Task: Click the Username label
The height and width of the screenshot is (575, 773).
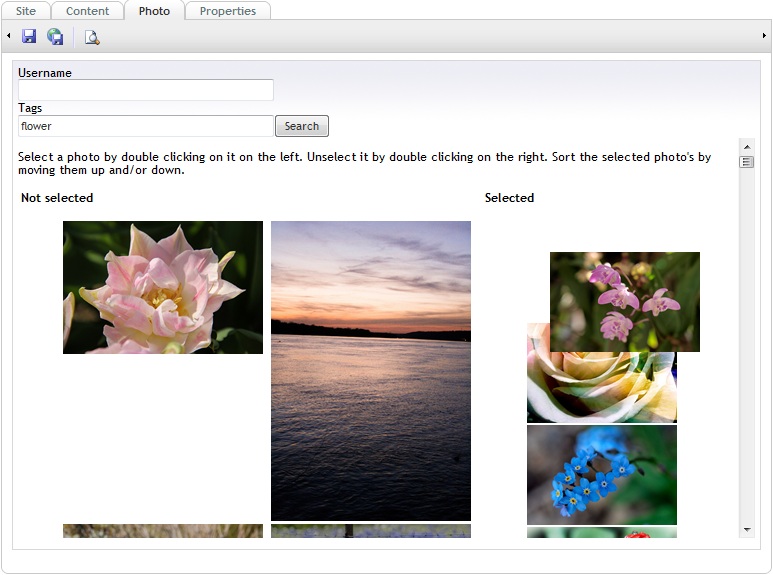Action: tap(45, 73)
